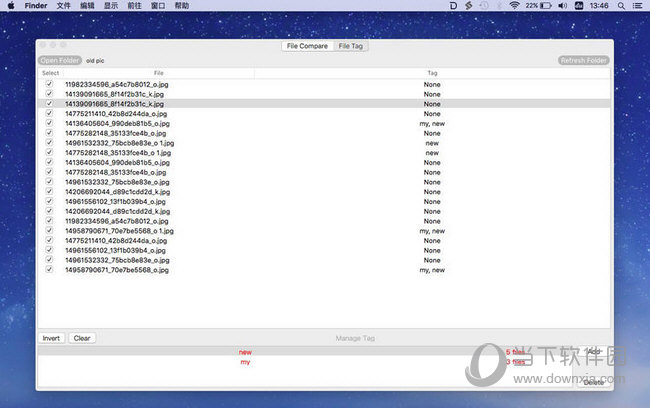
Task: Open the 文件 menu
Action: 63,5
